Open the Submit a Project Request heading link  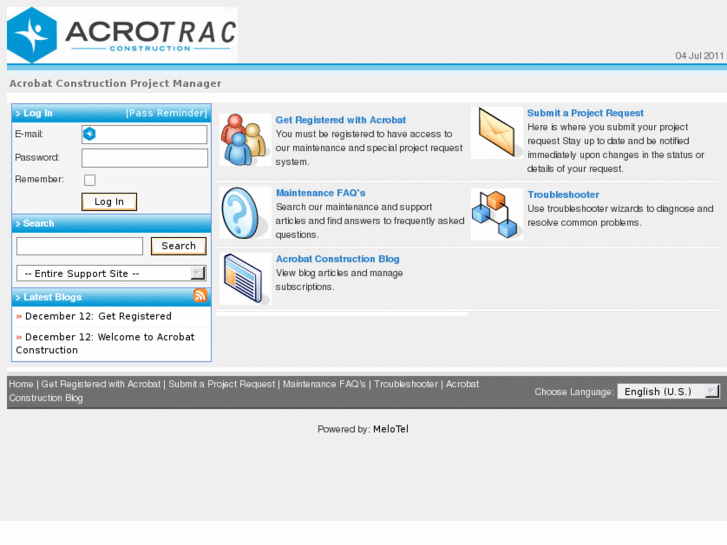(585, 113)
